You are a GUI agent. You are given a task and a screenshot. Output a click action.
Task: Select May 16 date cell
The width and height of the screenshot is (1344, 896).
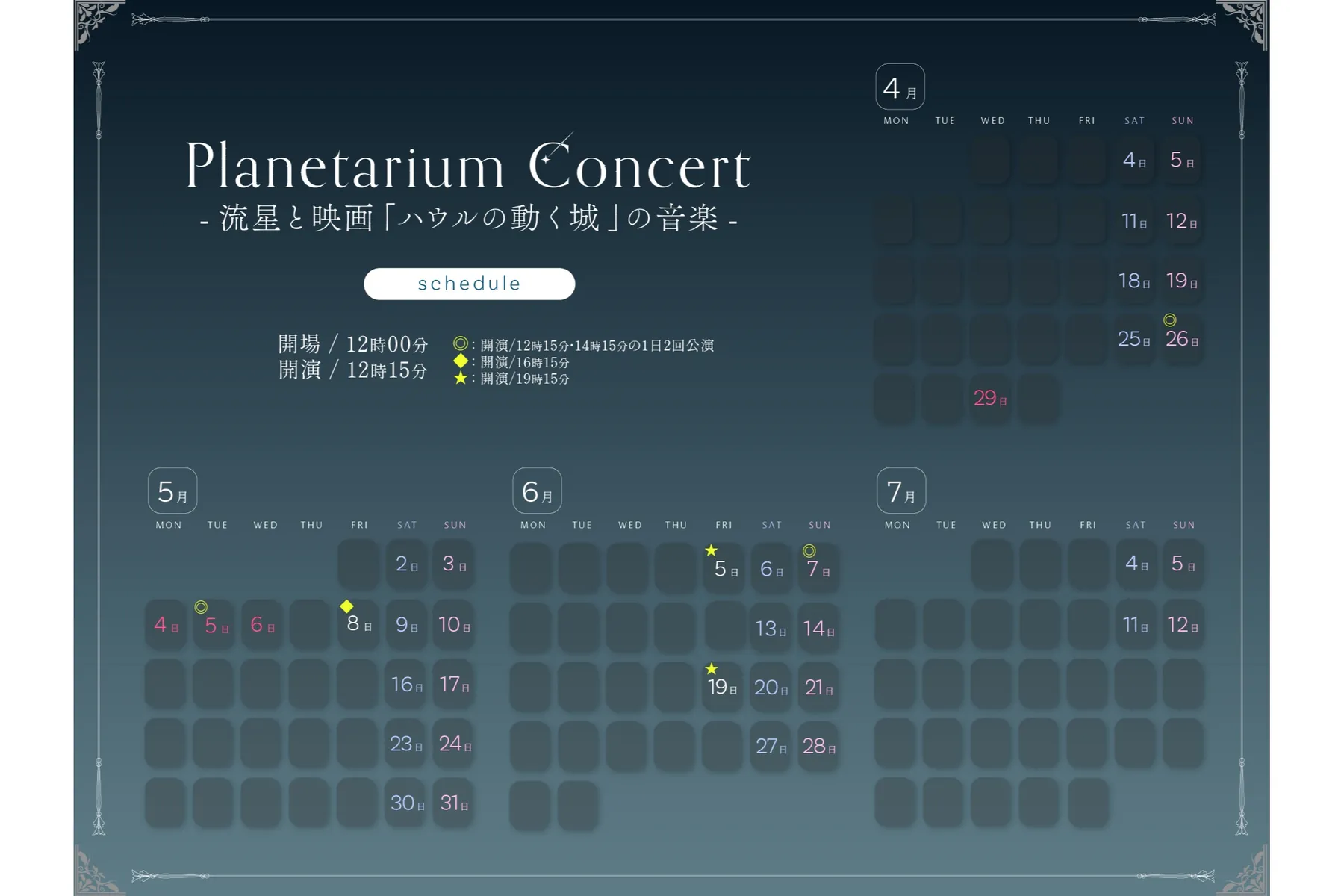[406, 684]
